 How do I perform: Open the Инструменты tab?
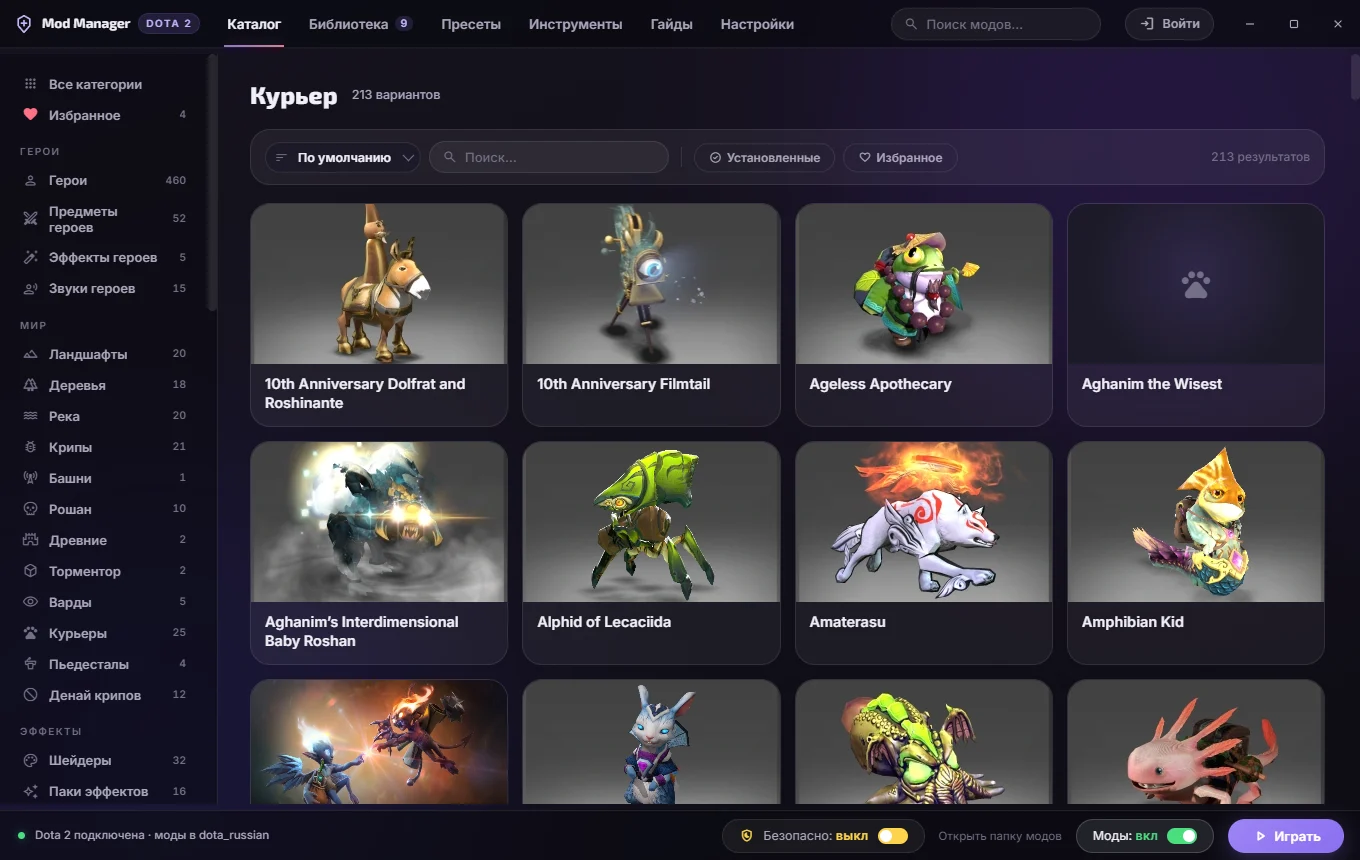(x=576, y=24)
